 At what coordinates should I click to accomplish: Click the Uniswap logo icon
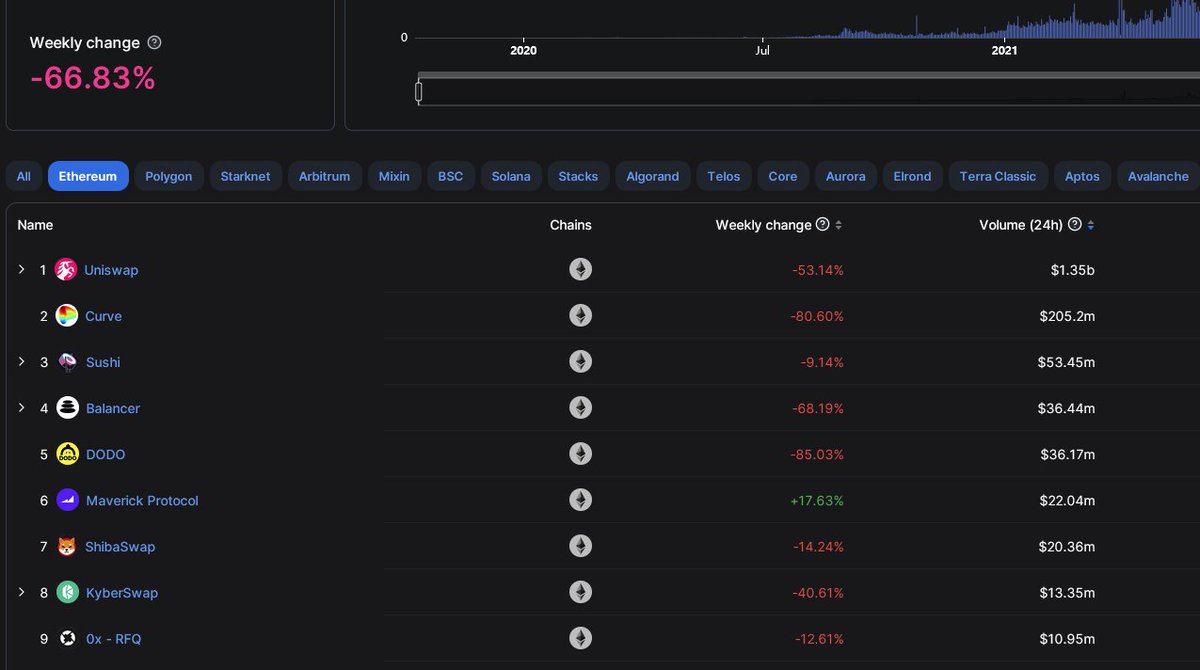click(66, 270)
